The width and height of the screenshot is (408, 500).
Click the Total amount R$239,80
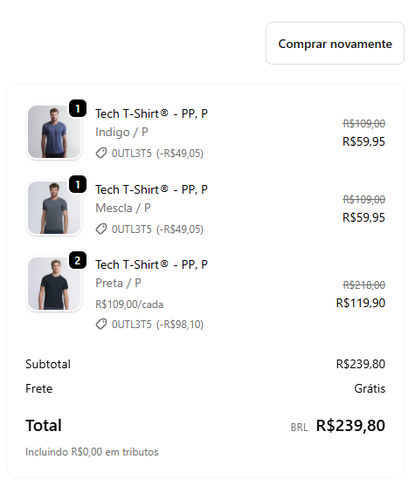[351, 426]
